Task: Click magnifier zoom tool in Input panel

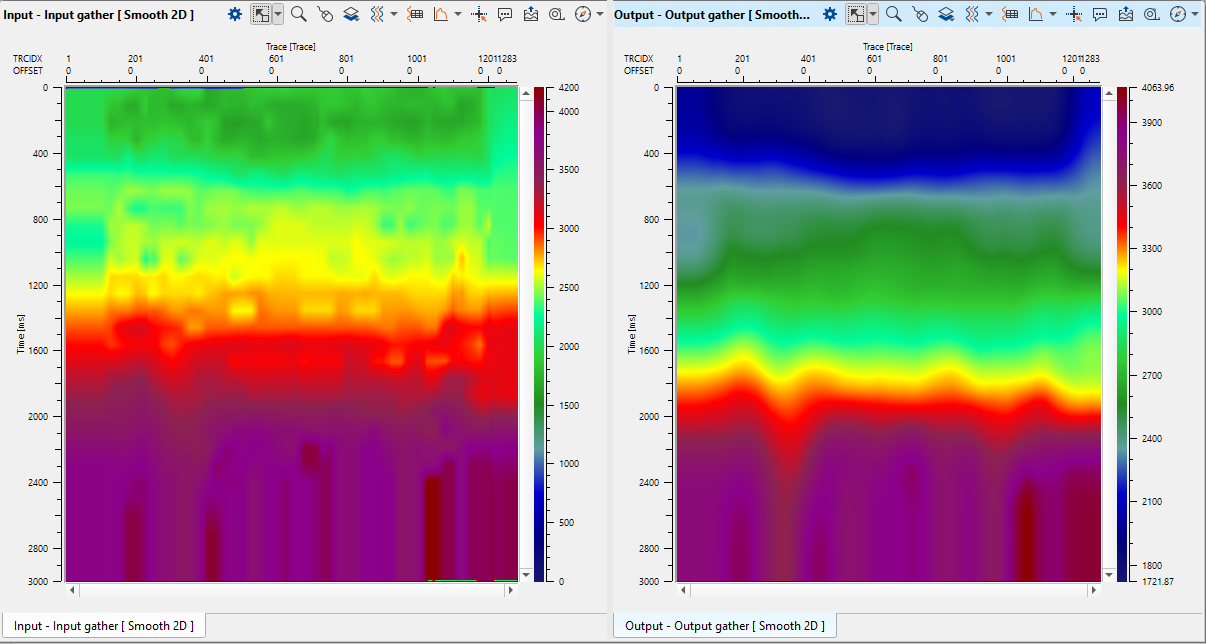Action: coord(298,14)
